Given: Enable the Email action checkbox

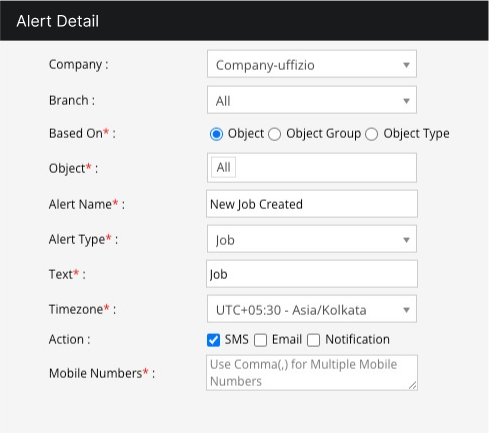Looking at the screenshot, I should tap(260, 340).
